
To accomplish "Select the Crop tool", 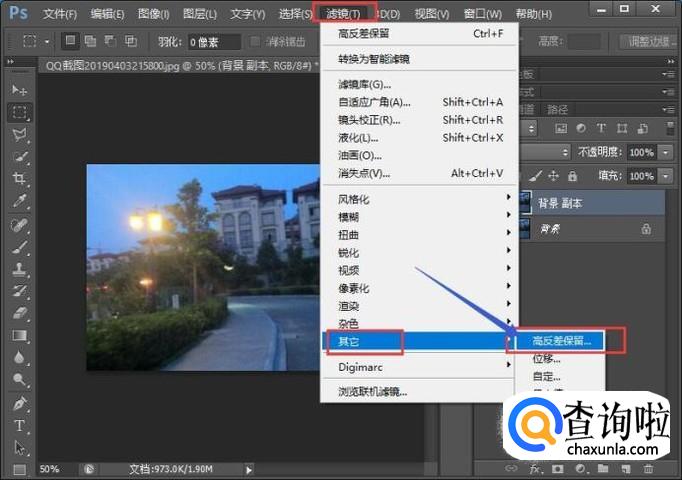I will [x=19, y=179].
